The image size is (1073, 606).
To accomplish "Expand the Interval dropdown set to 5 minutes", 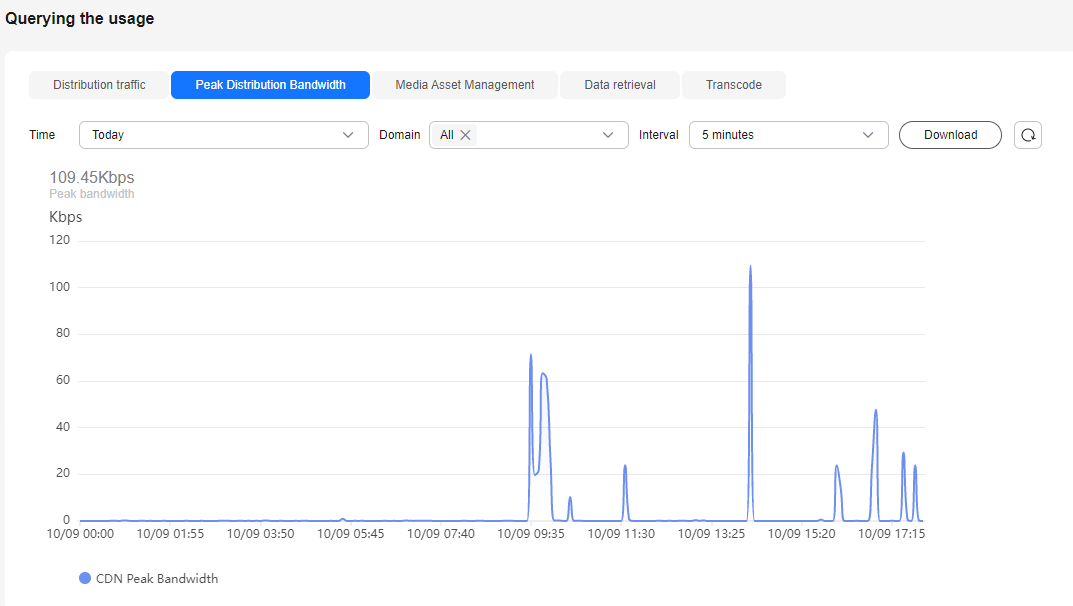I will [x=788, y=135].
